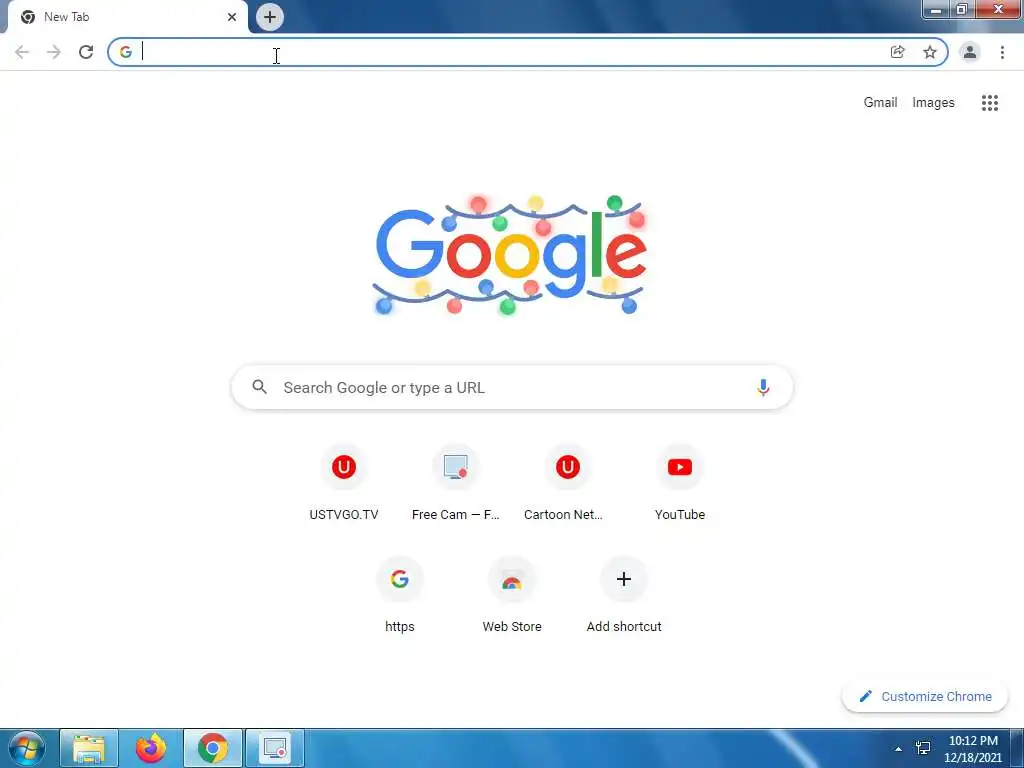
Task: Open the Chrome profile avatar
Action: pyautogui.click(x=970, y=52)
